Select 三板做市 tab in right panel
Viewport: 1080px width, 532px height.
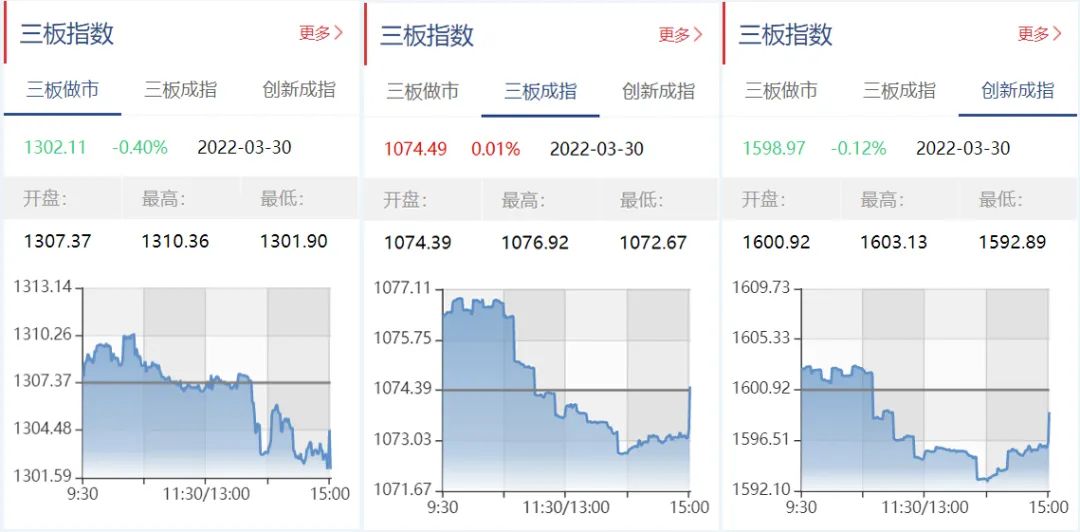pyautogui.click(x=781, y=90)
